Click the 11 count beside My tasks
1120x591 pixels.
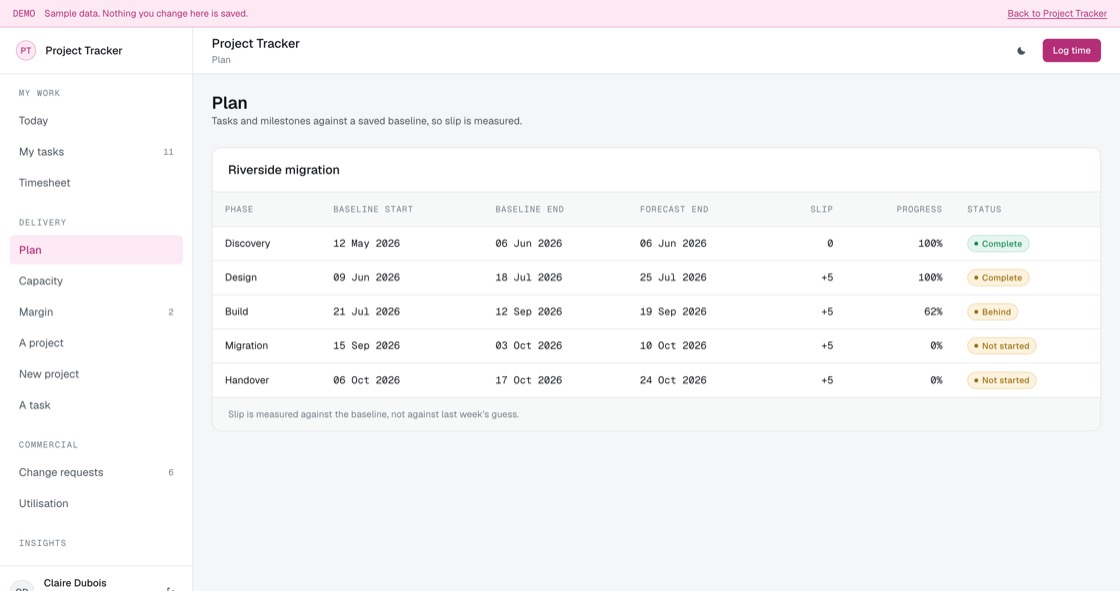pos(169,152)
